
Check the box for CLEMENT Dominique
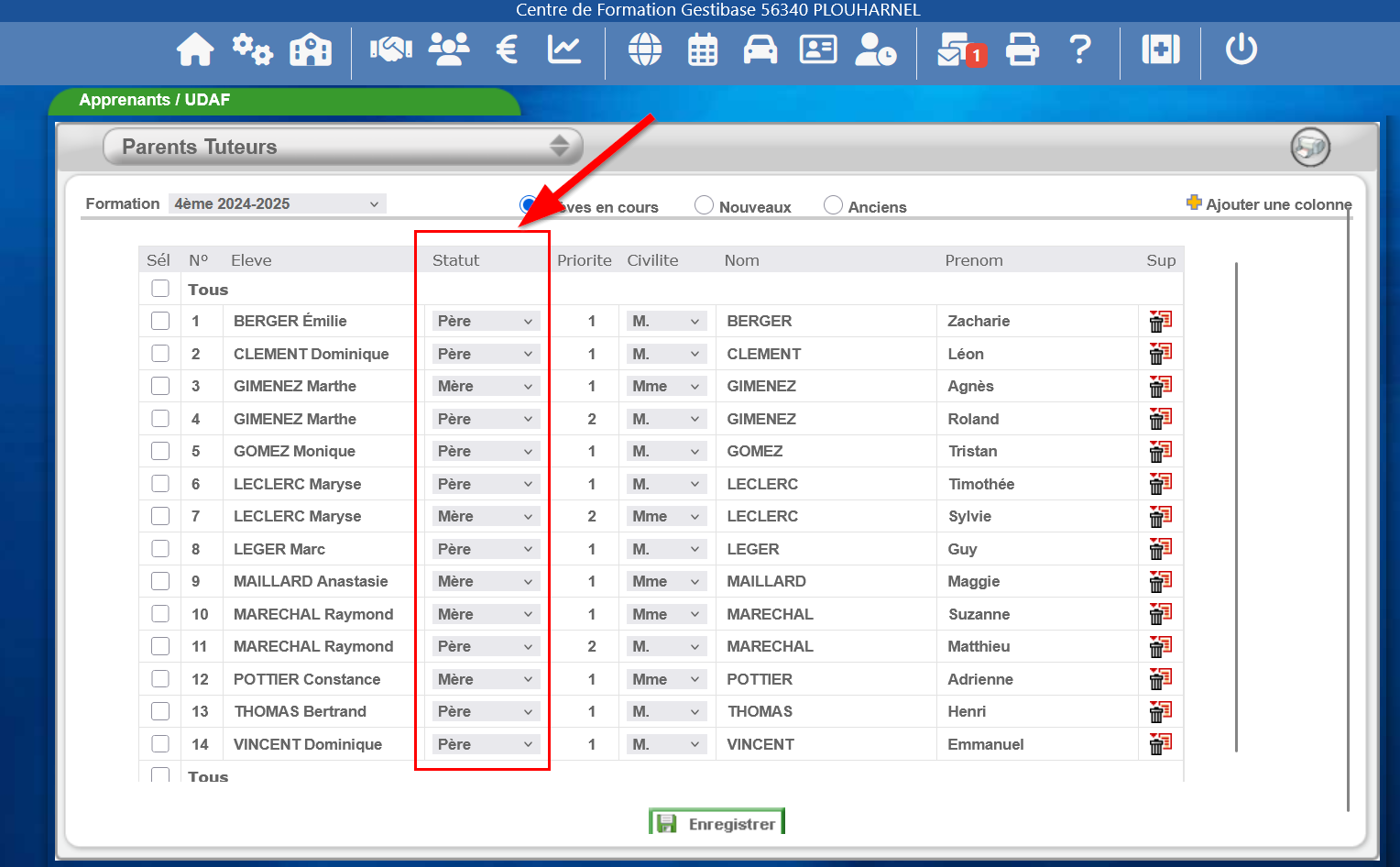[x=160, y=354]
